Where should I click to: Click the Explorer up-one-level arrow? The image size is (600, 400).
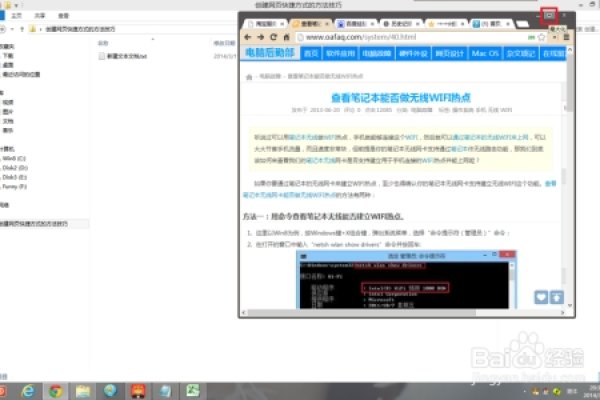click(x=22, y=29)
